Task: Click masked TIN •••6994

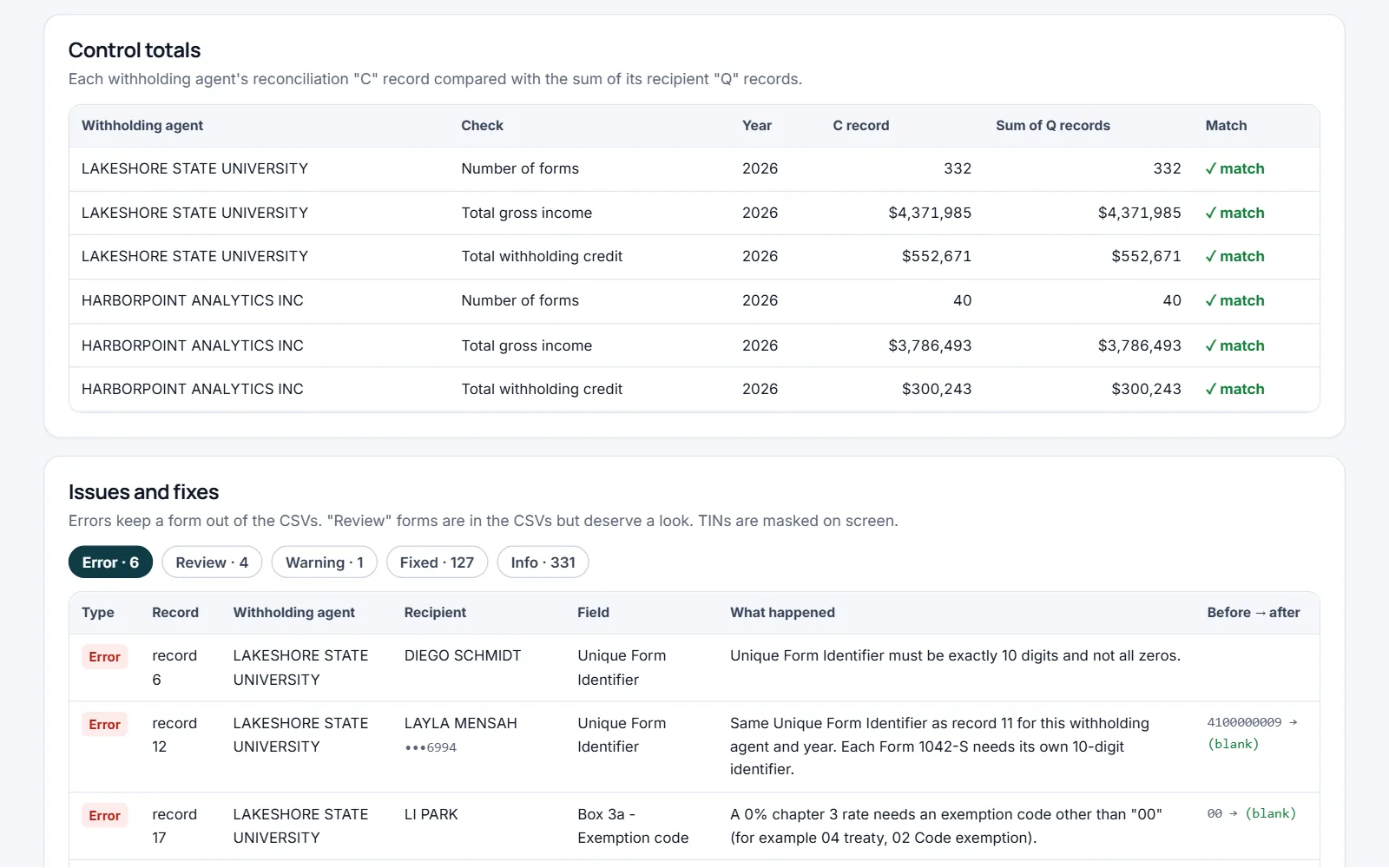Action: [x=431, y=747]
